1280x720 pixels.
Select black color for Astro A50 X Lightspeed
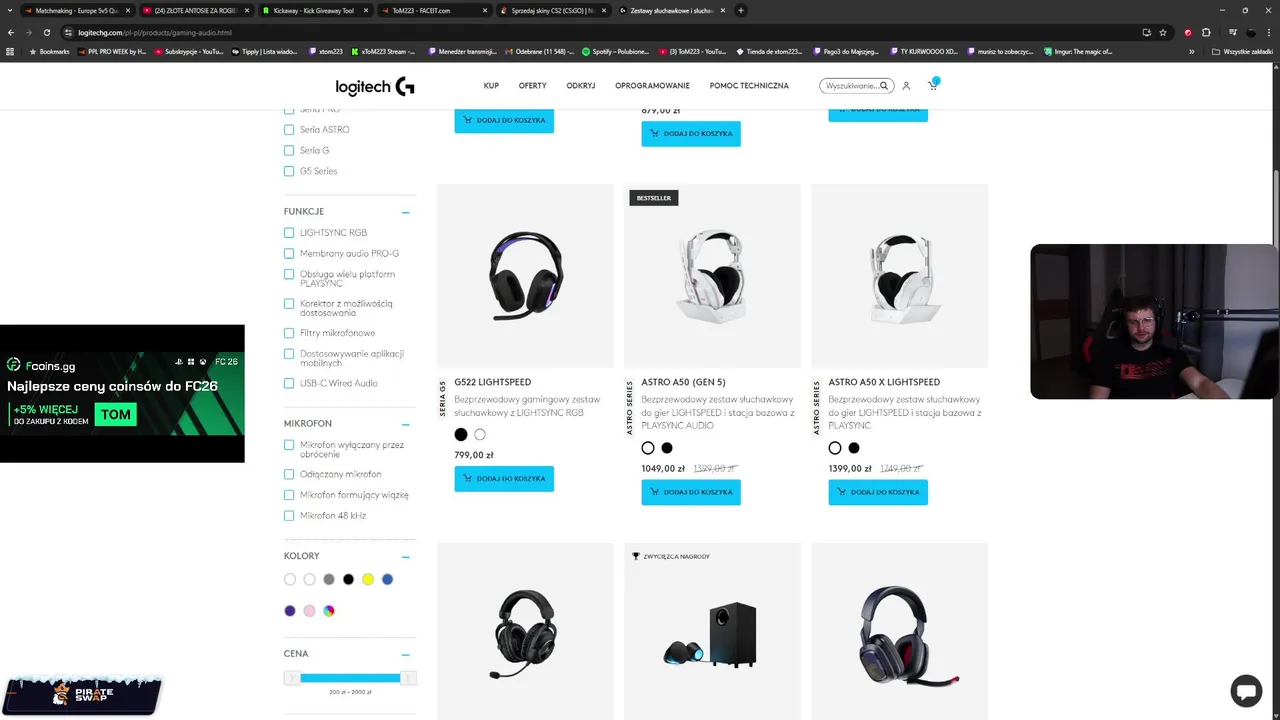pyautogui.click(x=854, y=448)
